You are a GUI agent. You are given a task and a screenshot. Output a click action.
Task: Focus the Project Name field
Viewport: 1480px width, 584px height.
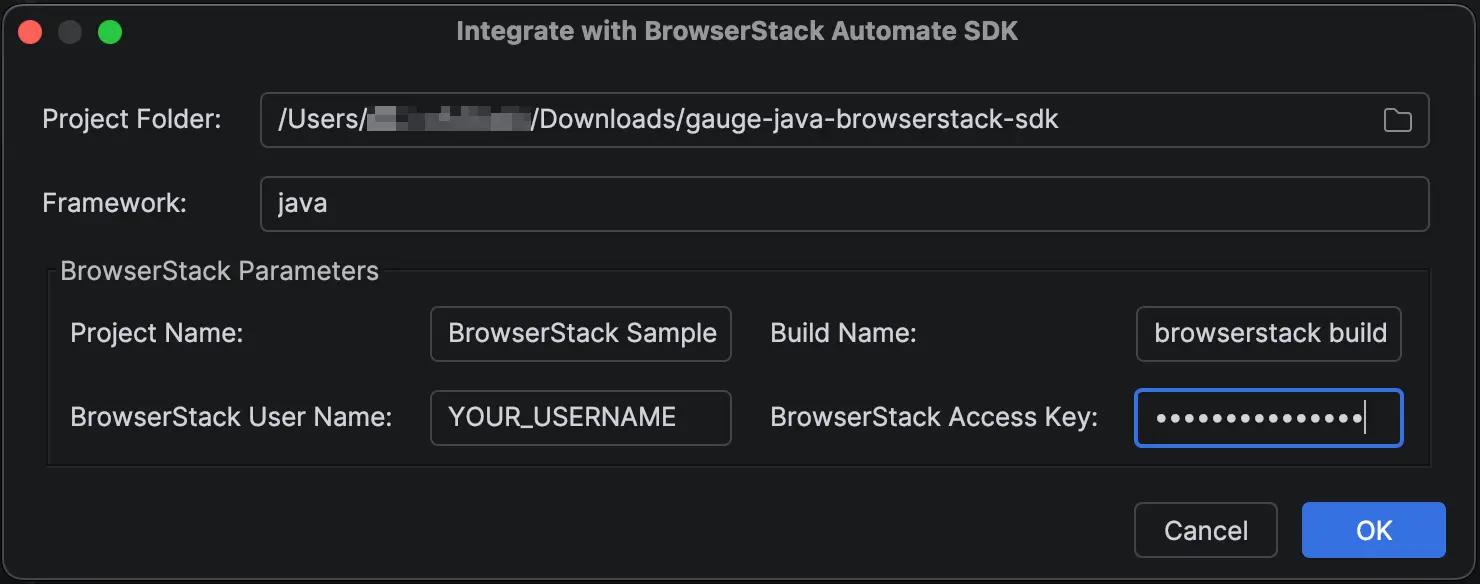pos(581,333)
